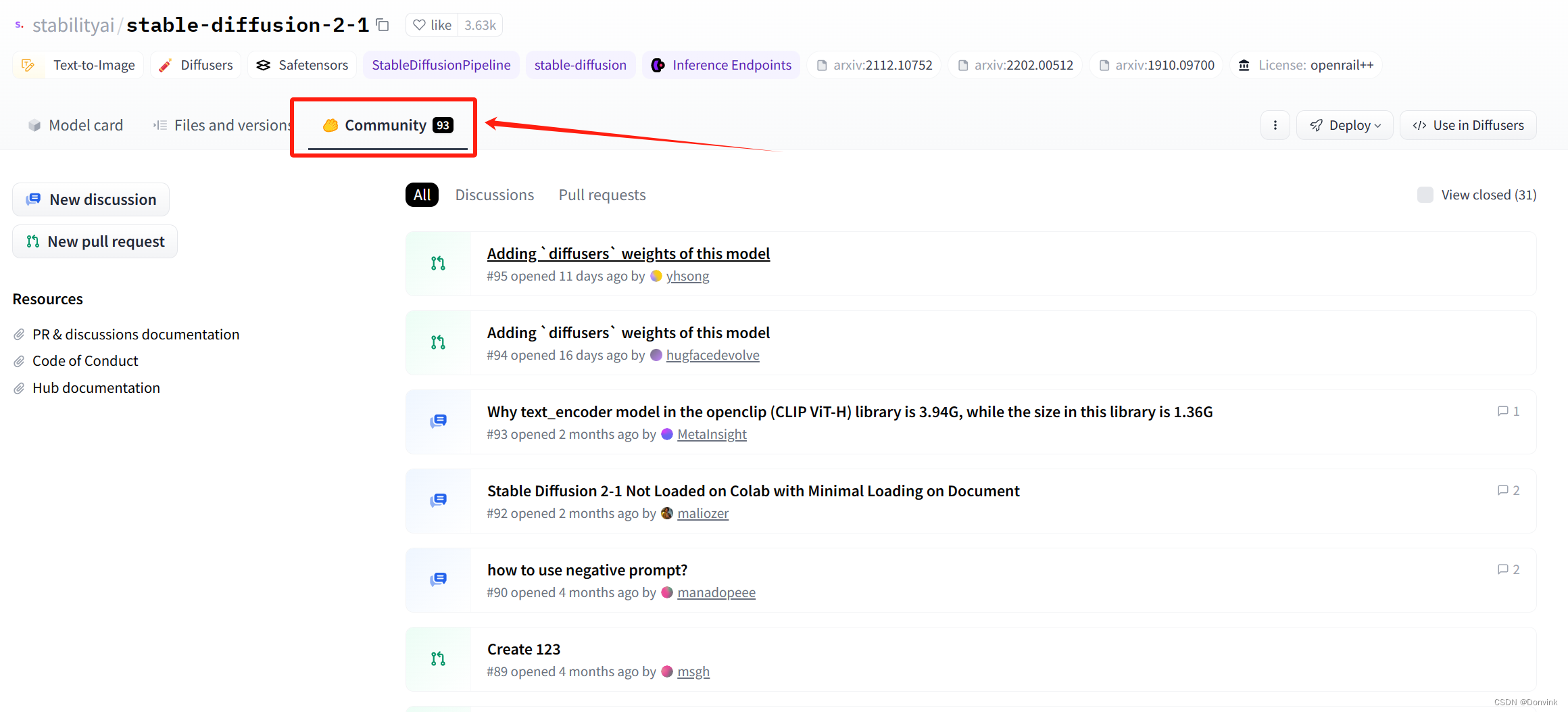1568x712 pixels.
Task: Click the pull request icon of #89
Action: point(438,659)
